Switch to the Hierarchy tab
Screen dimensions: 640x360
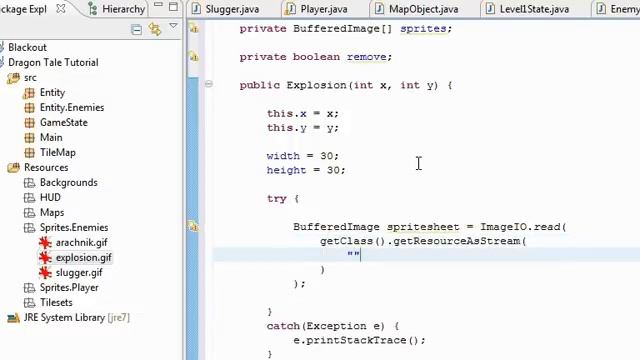click(x=118, y=9)
